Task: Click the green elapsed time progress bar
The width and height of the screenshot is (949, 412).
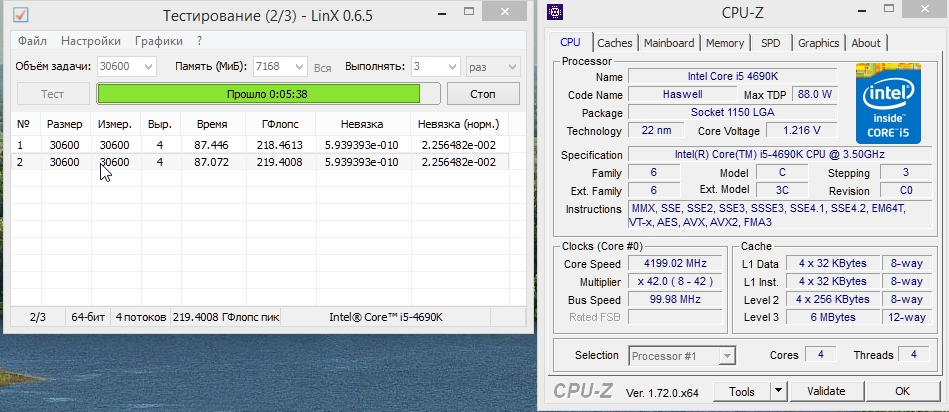Action: tap(268, 93)
